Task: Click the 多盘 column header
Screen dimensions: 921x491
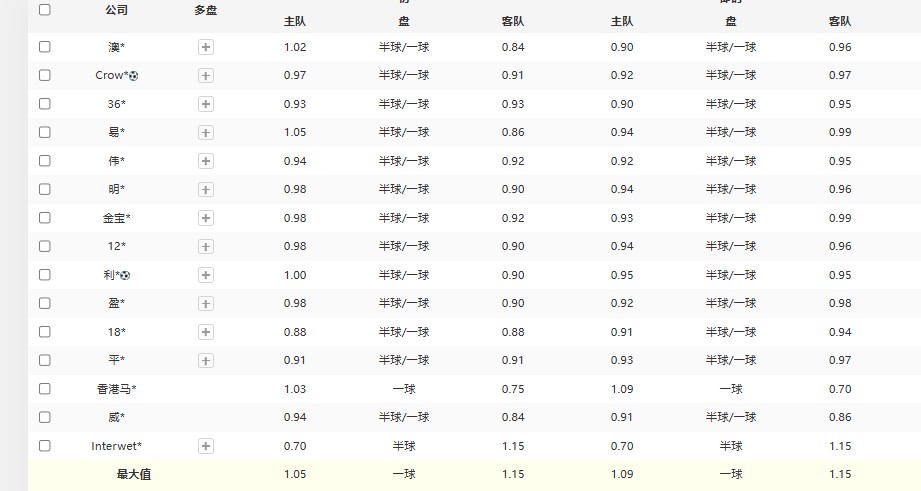Action: (205, 10)
